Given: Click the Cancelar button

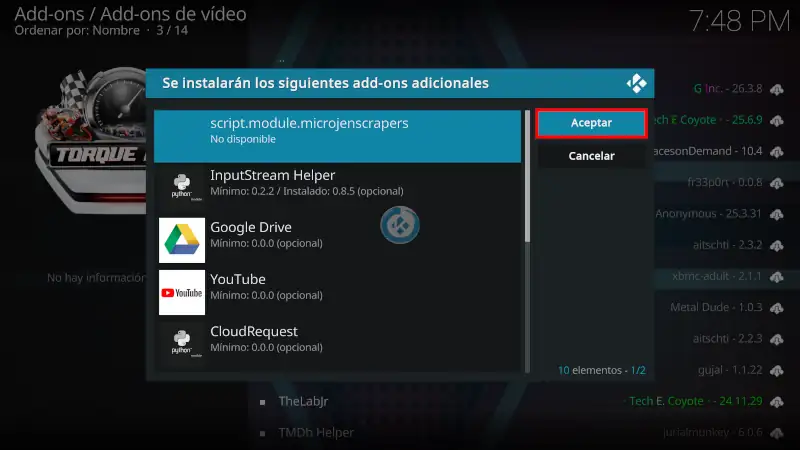Looking at the screenshot, I should (x=591, y=156).
